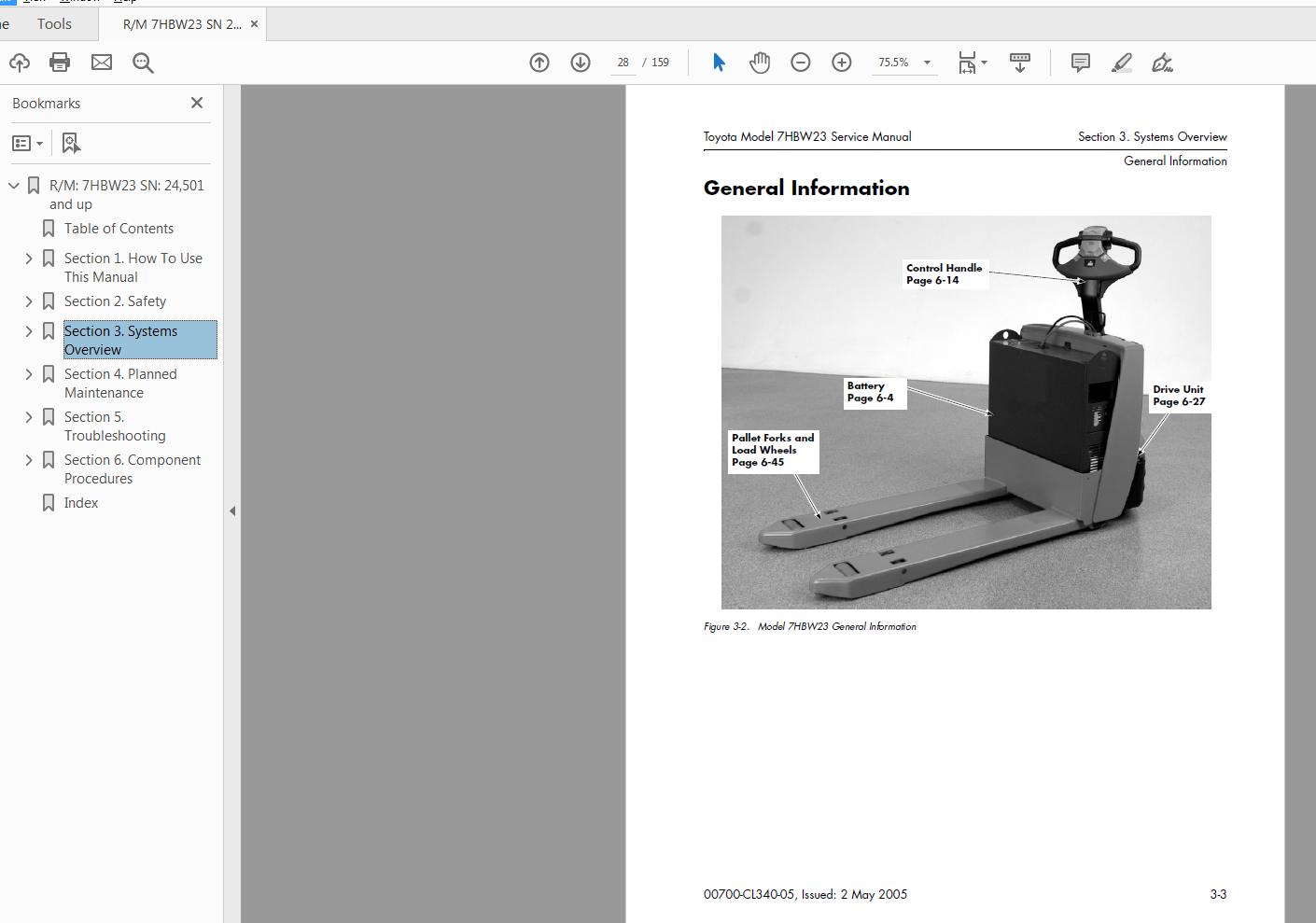This screenshot has width=1316, height=923.
Task: Expand Section 6. Component Procedures bookmark
Action: tap(29, 460)
